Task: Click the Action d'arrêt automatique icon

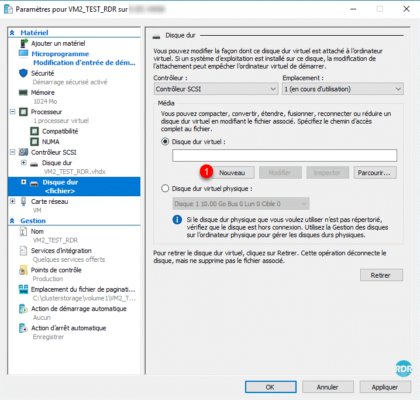Action: [23, 328]
